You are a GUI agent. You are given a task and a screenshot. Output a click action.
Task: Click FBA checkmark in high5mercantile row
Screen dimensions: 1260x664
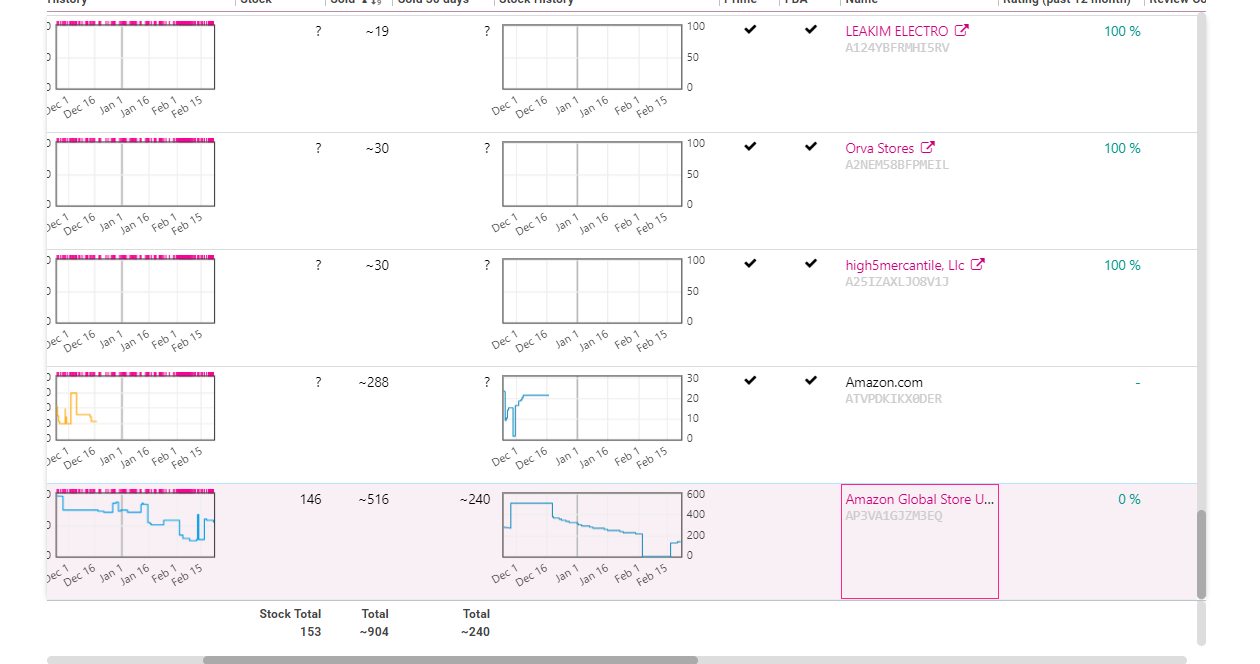[811, 264]
